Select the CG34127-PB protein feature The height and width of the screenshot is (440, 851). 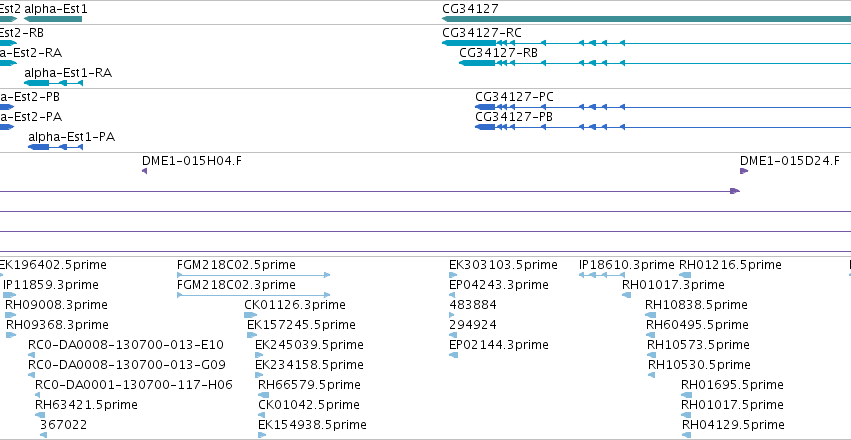(x=663, y=127)
